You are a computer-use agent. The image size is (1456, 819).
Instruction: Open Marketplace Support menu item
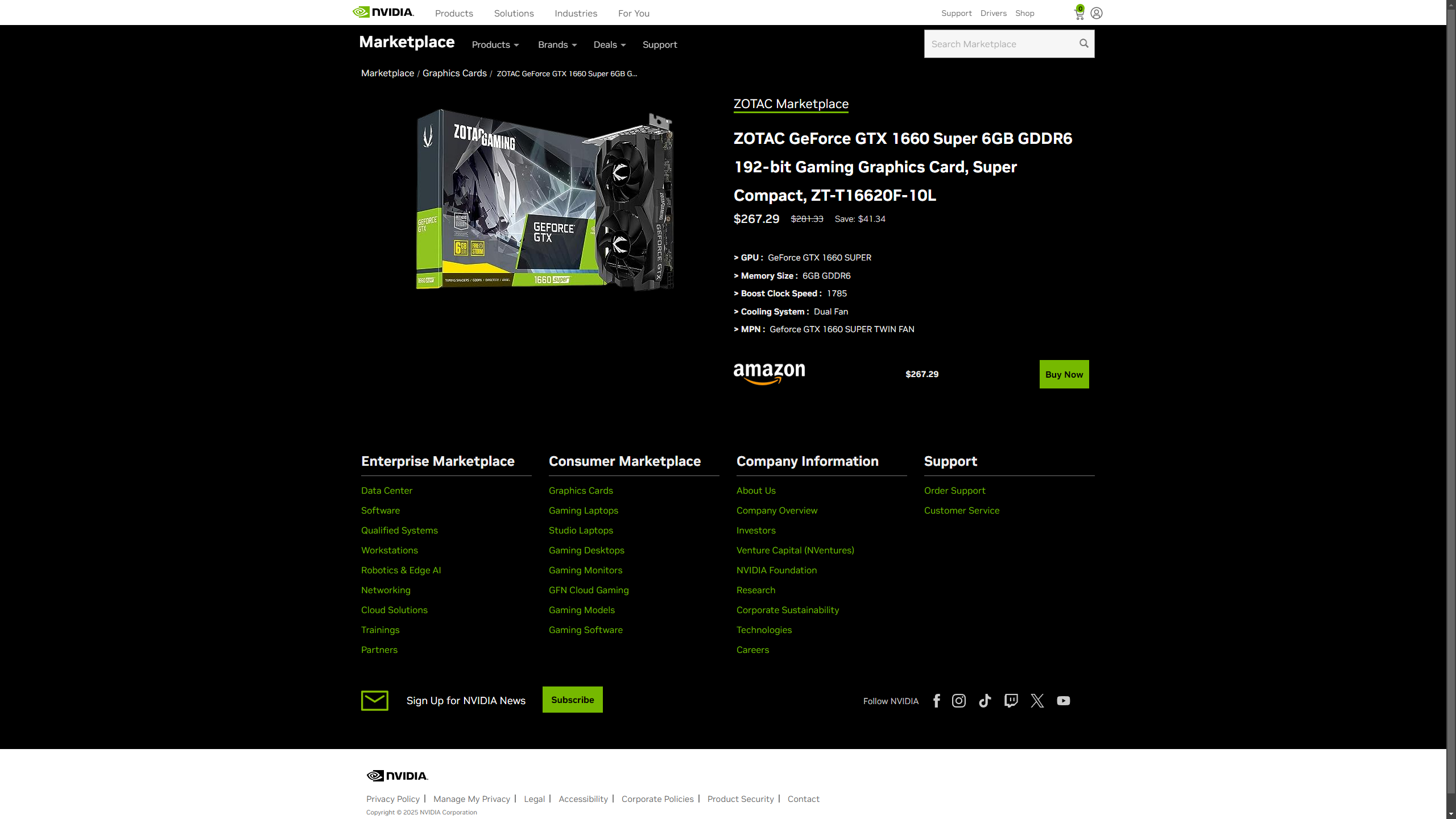point(660,44)
